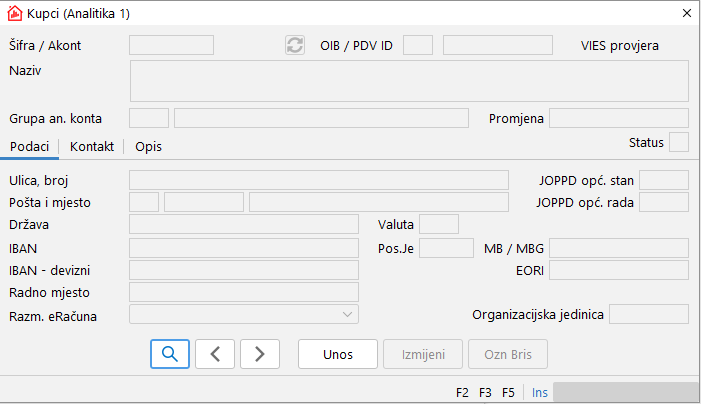Select the Država input field
The image size is (701, 404).
point(244,224)
